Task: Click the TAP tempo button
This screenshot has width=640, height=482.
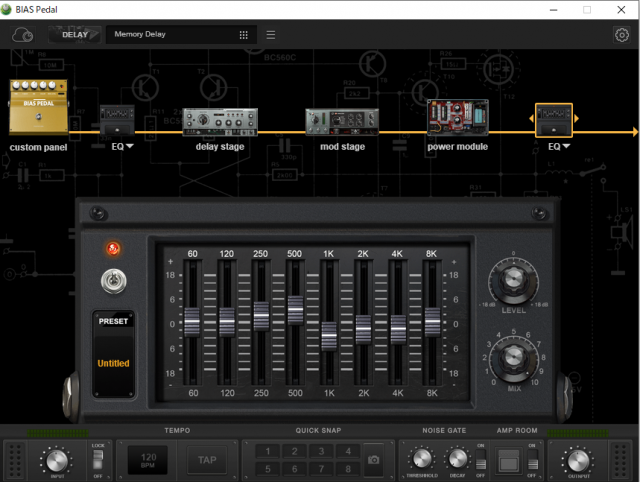Action: [x=207, y=460]
